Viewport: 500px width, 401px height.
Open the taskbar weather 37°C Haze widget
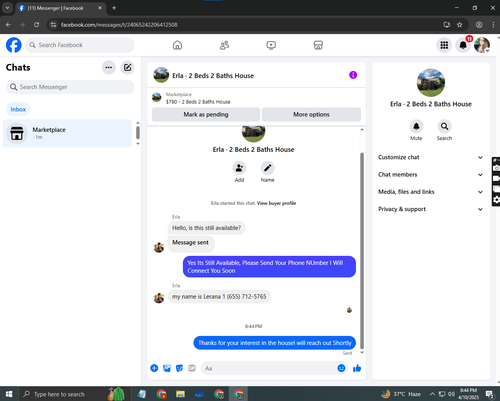coord(401,394)
